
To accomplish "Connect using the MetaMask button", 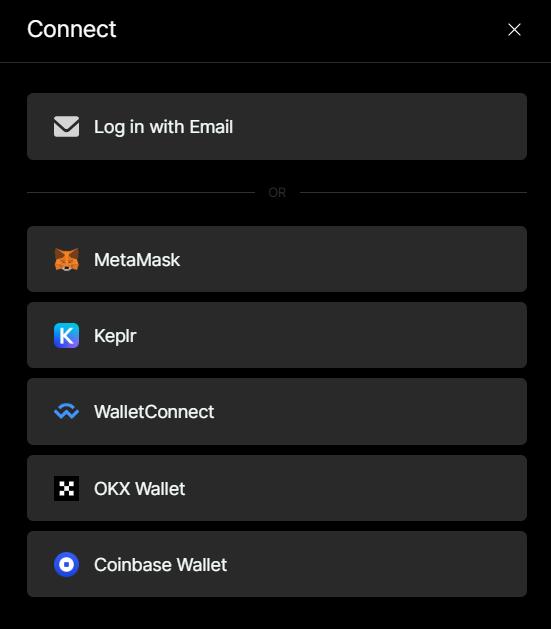I will click(277, 259).
